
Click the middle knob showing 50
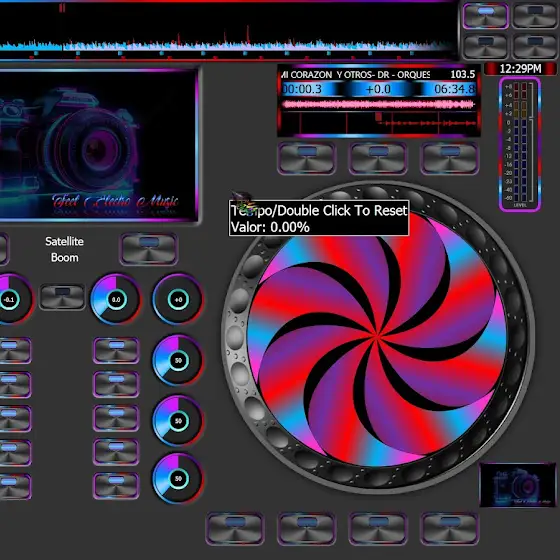178,421
